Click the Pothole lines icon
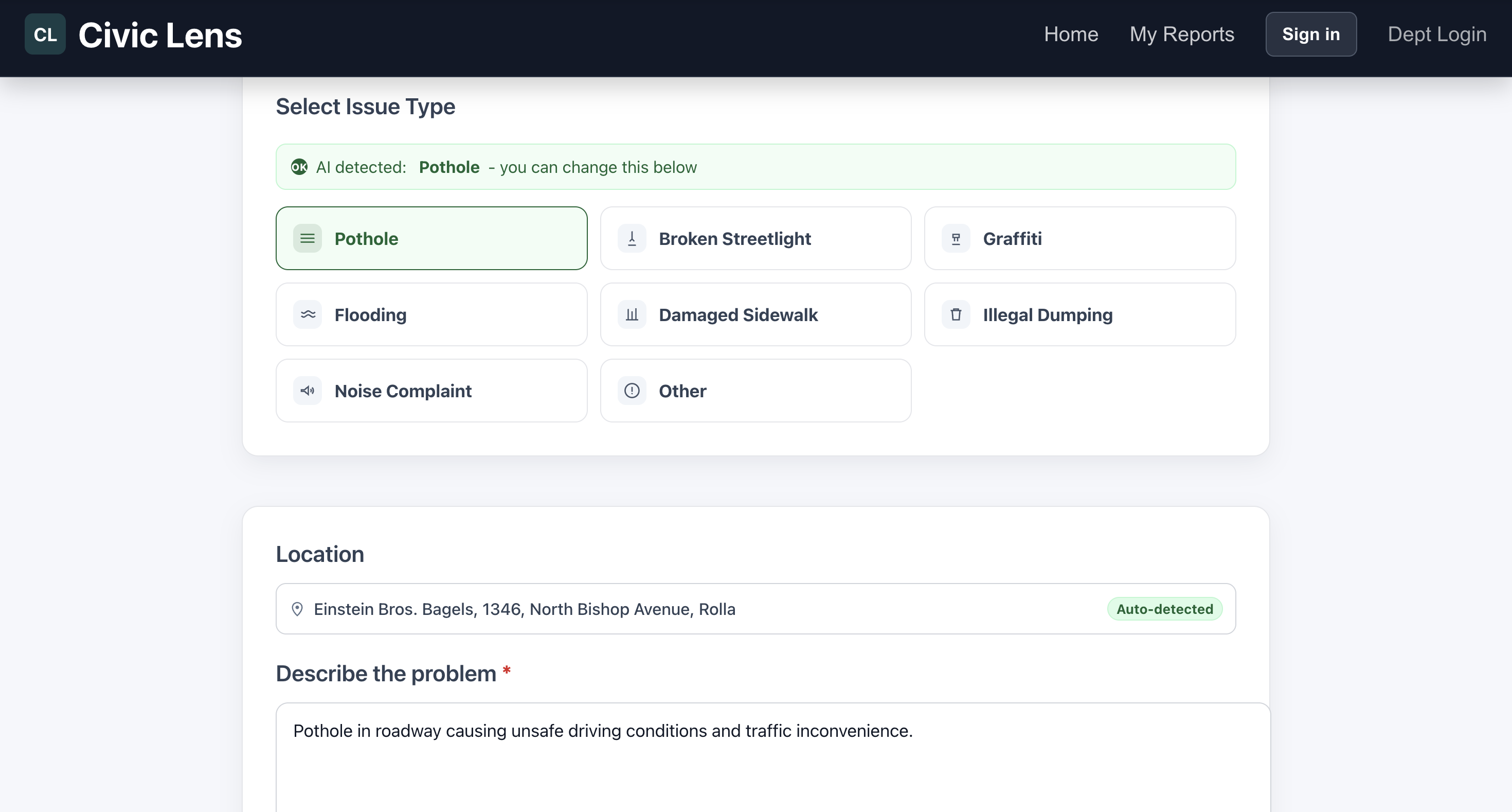The image size is (1512, 812). pyautogui.click(x=307, y=238)
